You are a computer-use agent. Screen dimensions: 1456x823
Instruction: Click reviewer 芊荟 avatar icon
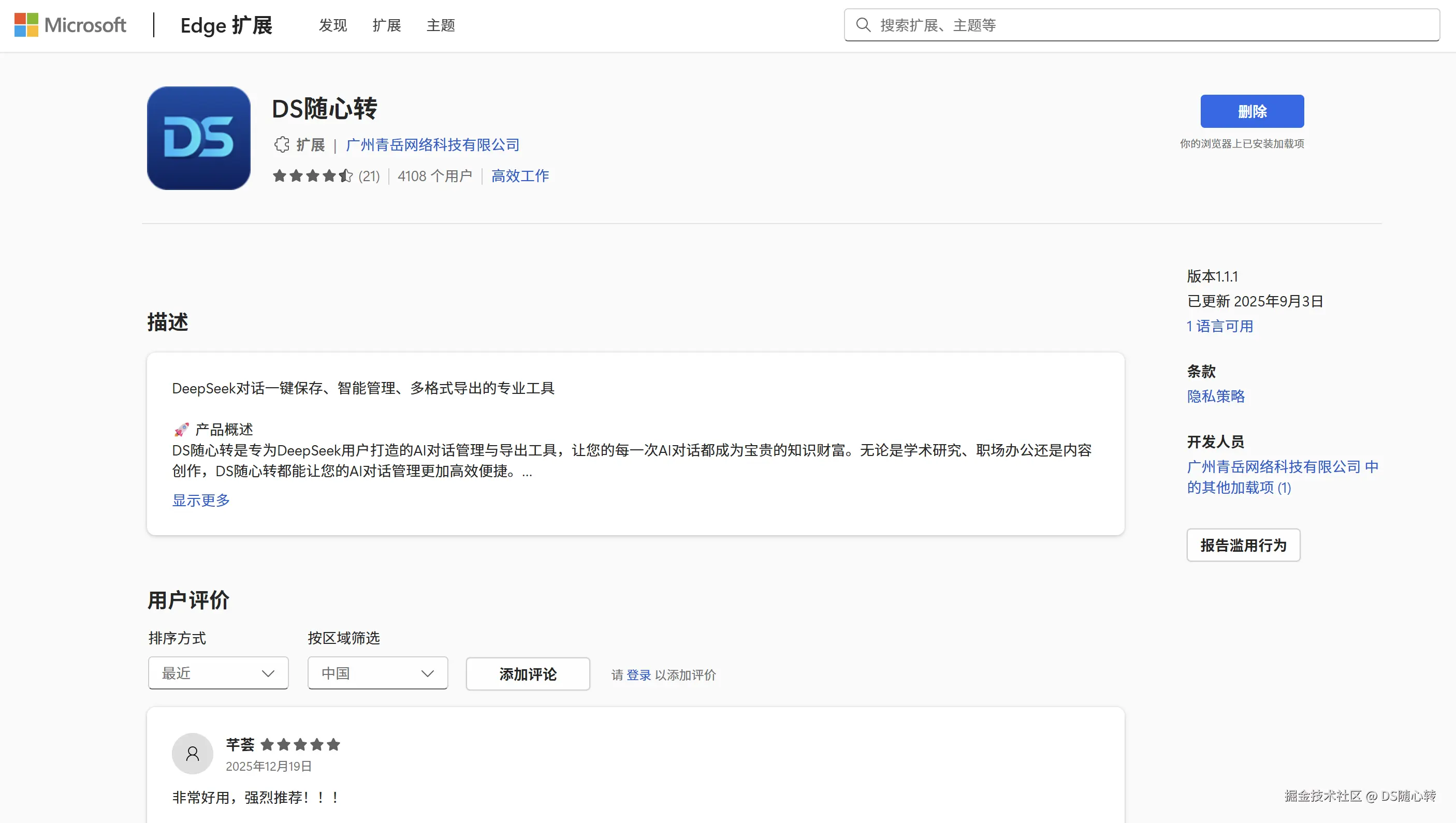tap(192, 754)
